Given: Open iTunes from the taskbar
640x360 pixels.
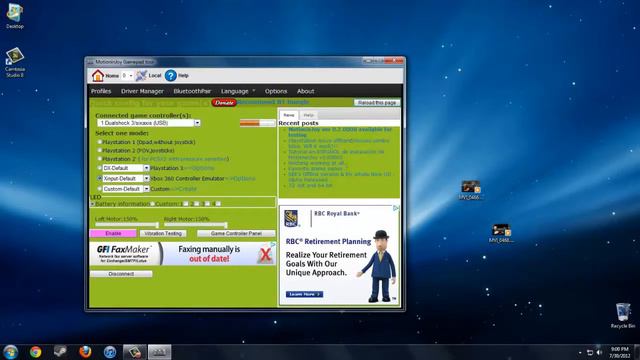Looking at the screenshot, I should click(x=110, y=352).
